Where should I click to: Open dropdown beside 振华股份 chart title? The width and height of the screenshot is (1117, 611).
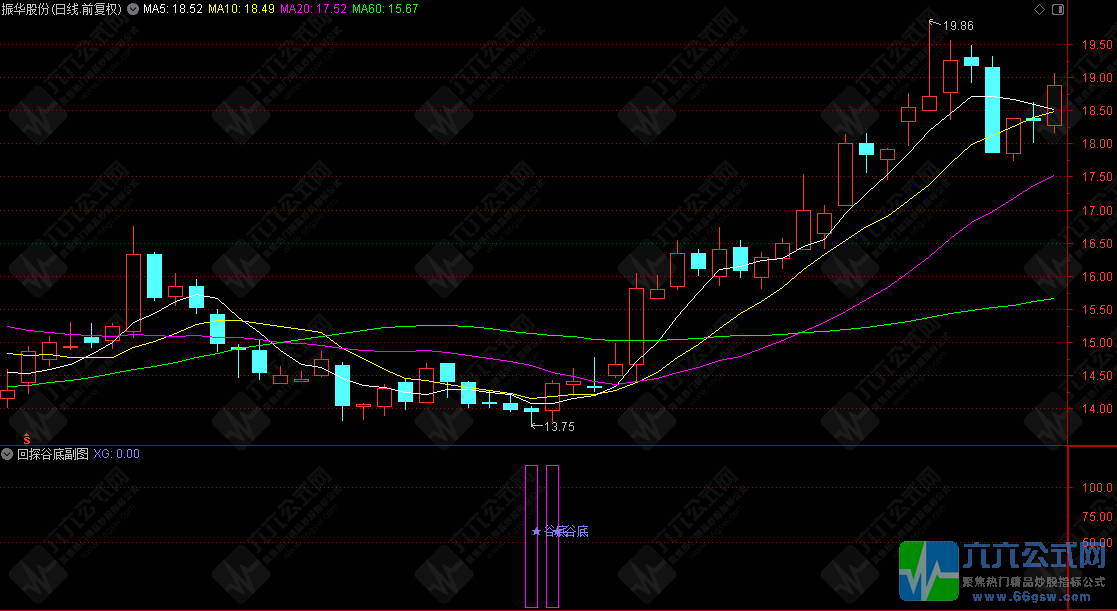click(133, 9)
